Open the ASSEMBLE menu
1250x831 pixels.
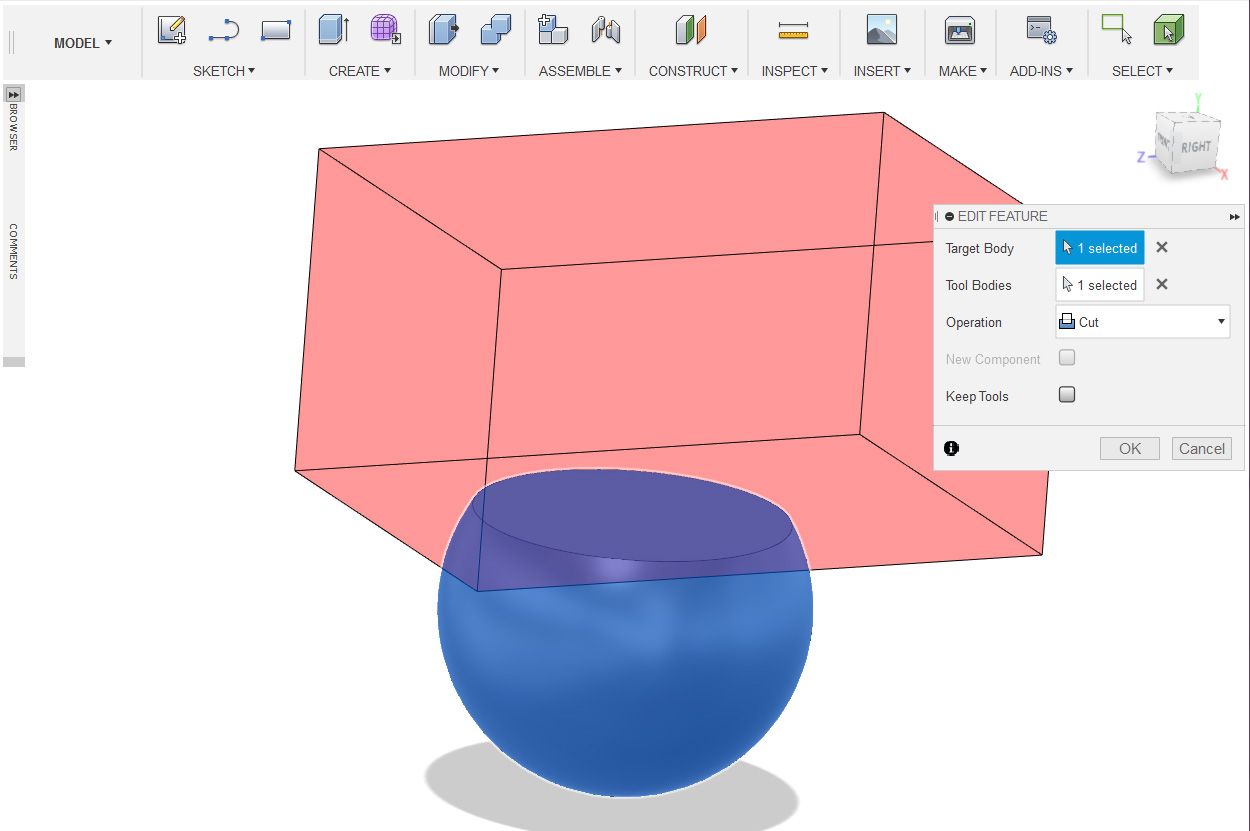[x=580, y=71]
